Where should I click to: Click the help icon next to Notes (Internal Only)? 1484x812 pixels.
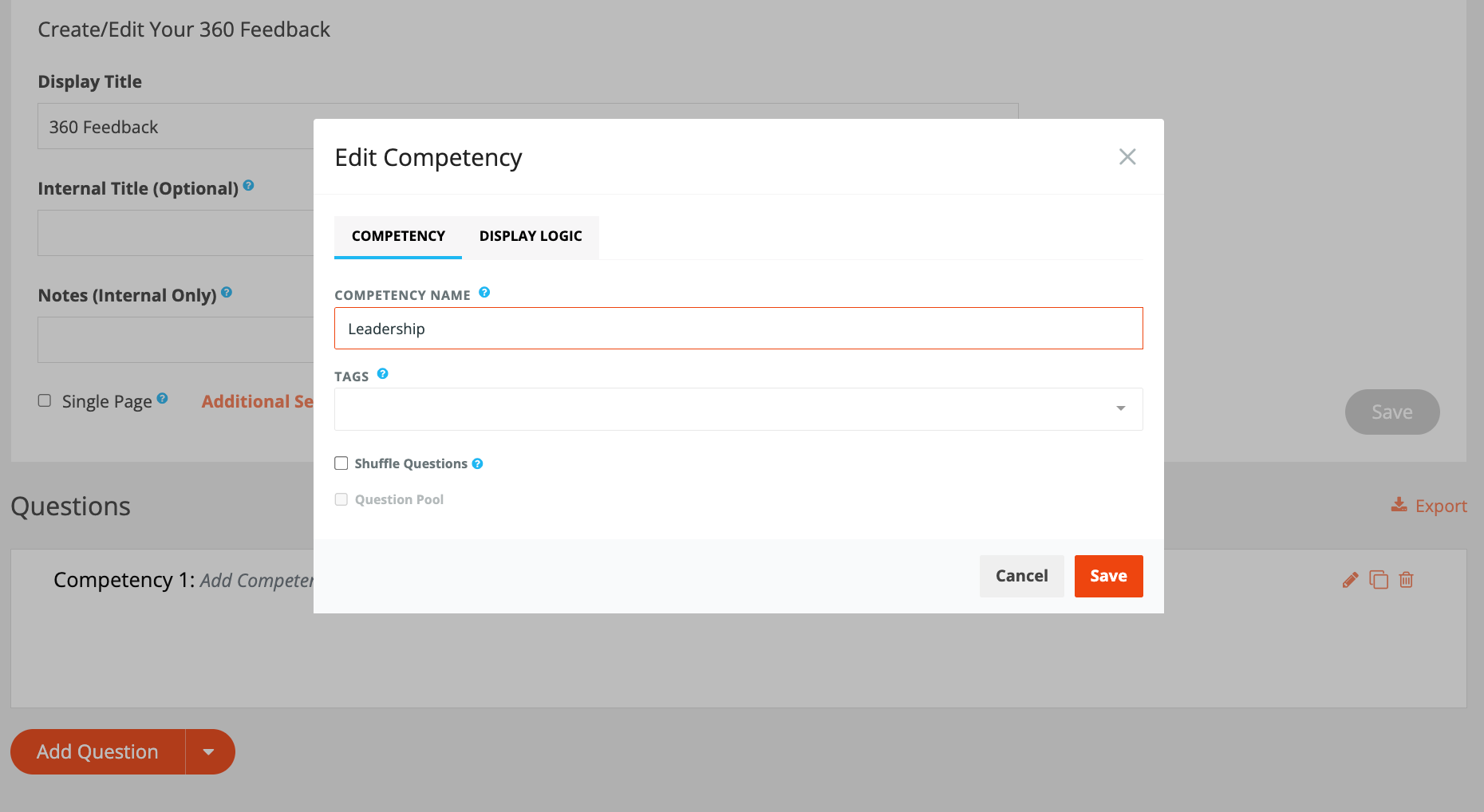227,292
